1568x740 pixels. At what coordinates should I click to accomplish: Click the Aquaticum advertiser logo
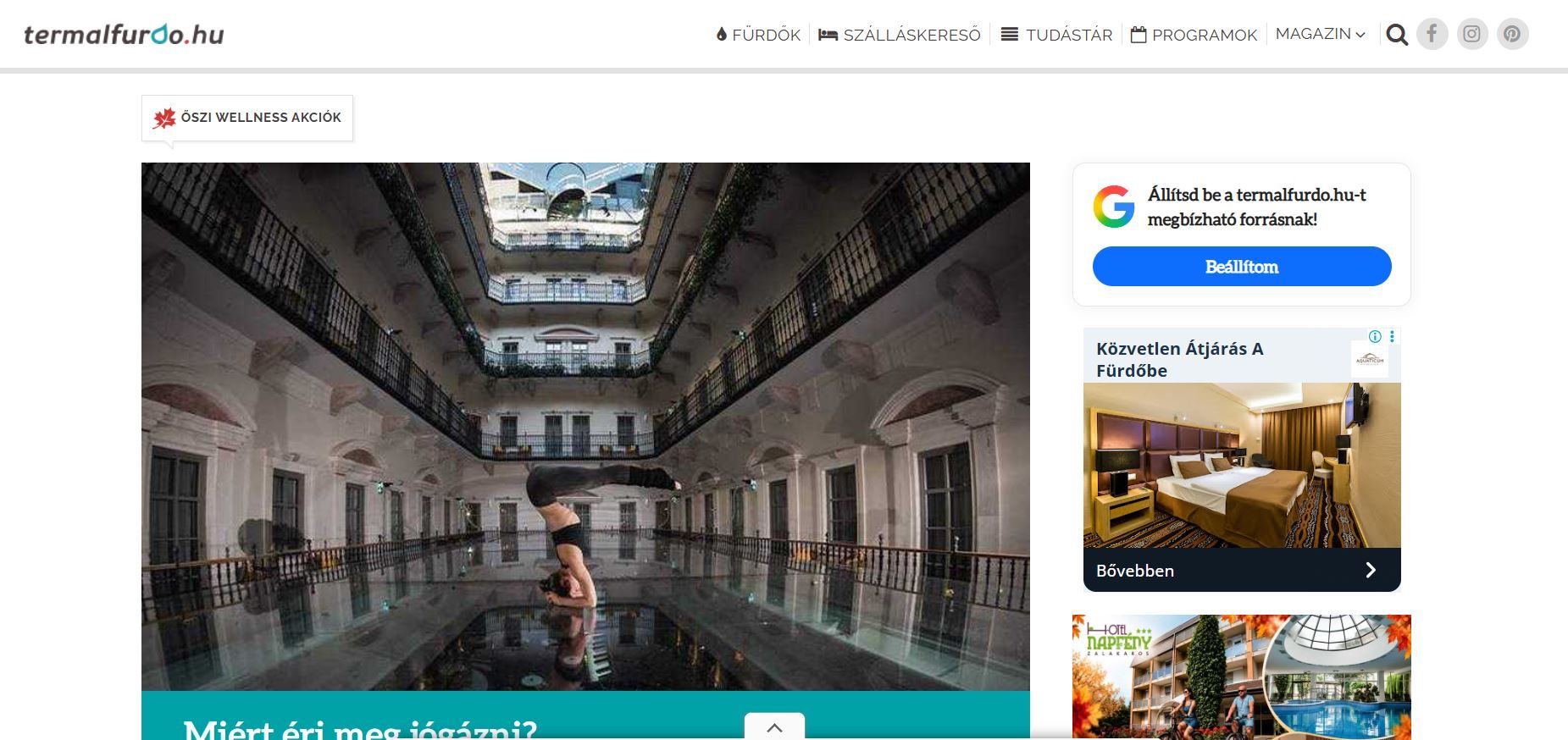pos(1370,359)
